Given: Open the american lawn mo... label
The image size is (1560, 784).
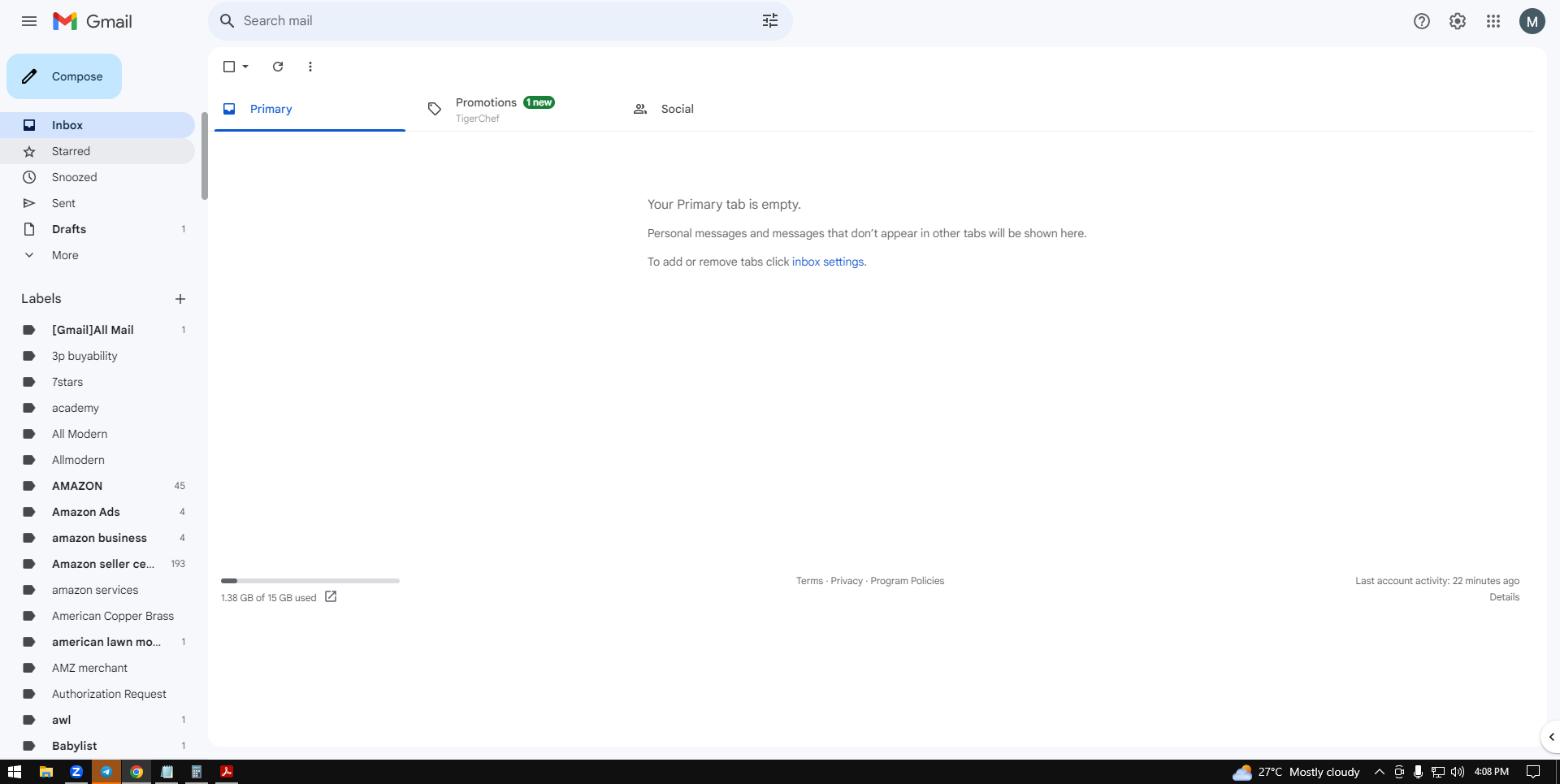Looking at the screenshot, I should click(x=97, y=642).
